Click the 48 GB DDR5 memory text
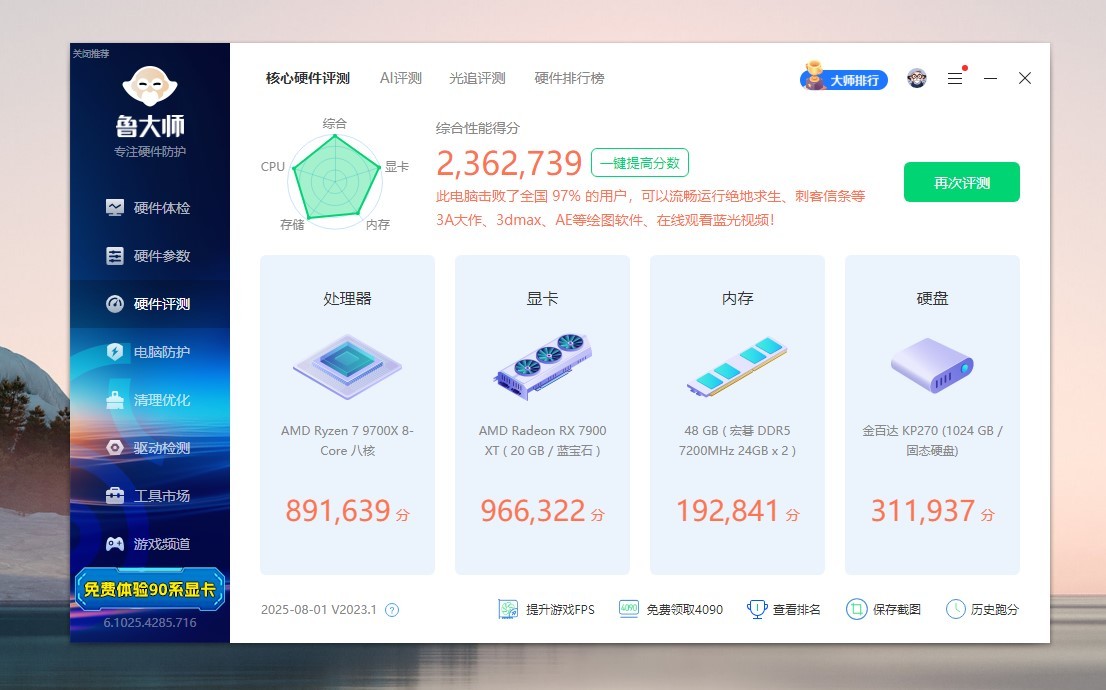 pos(737,440)
